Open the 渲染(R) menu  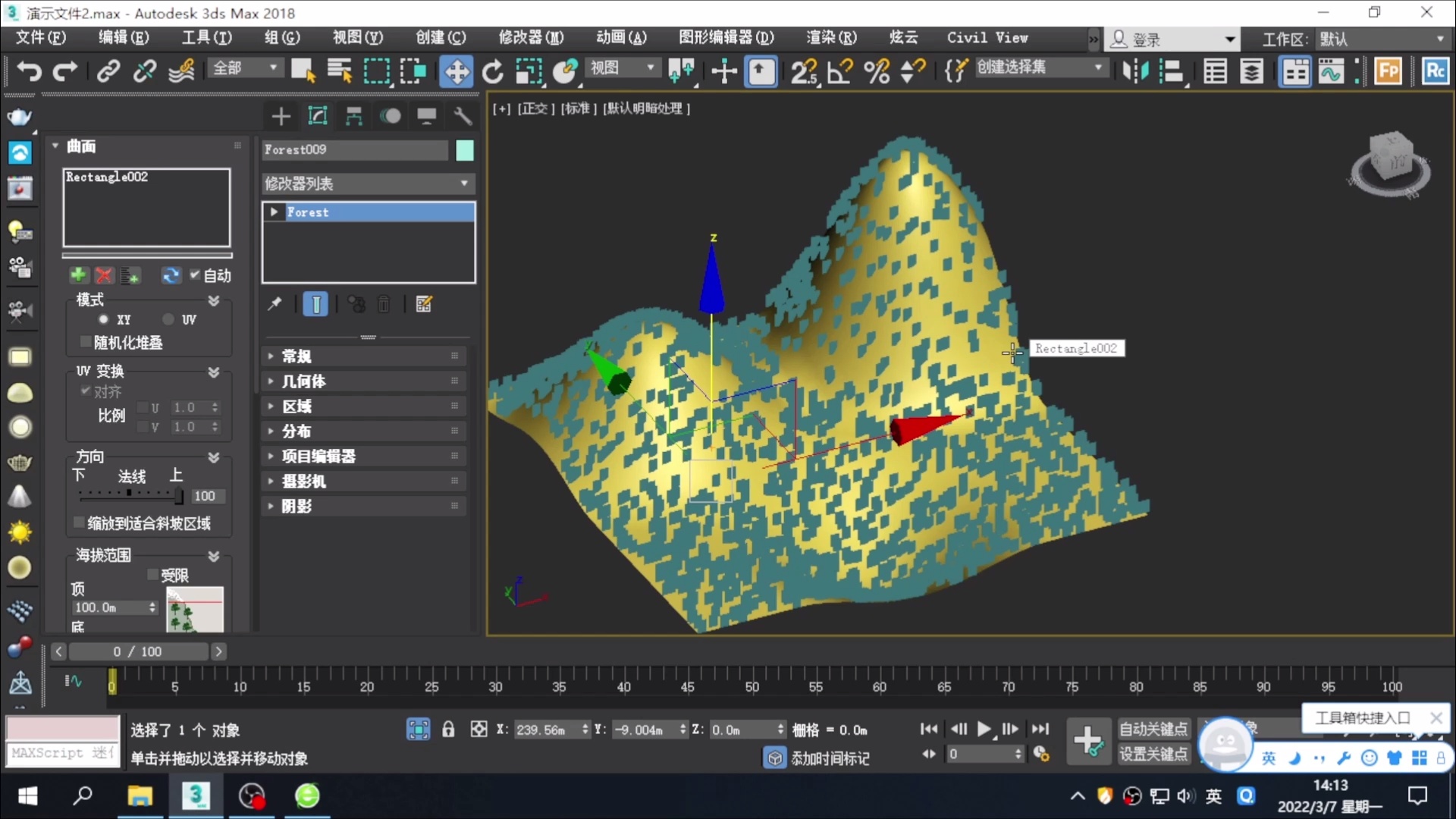[x=831, y=38]
